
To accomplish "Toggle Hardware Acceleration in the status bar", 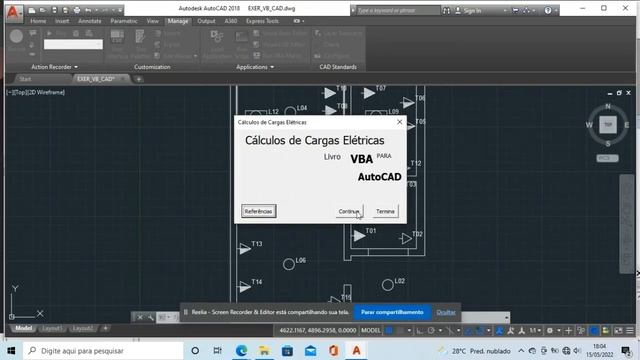I will (x=594, y=331).
